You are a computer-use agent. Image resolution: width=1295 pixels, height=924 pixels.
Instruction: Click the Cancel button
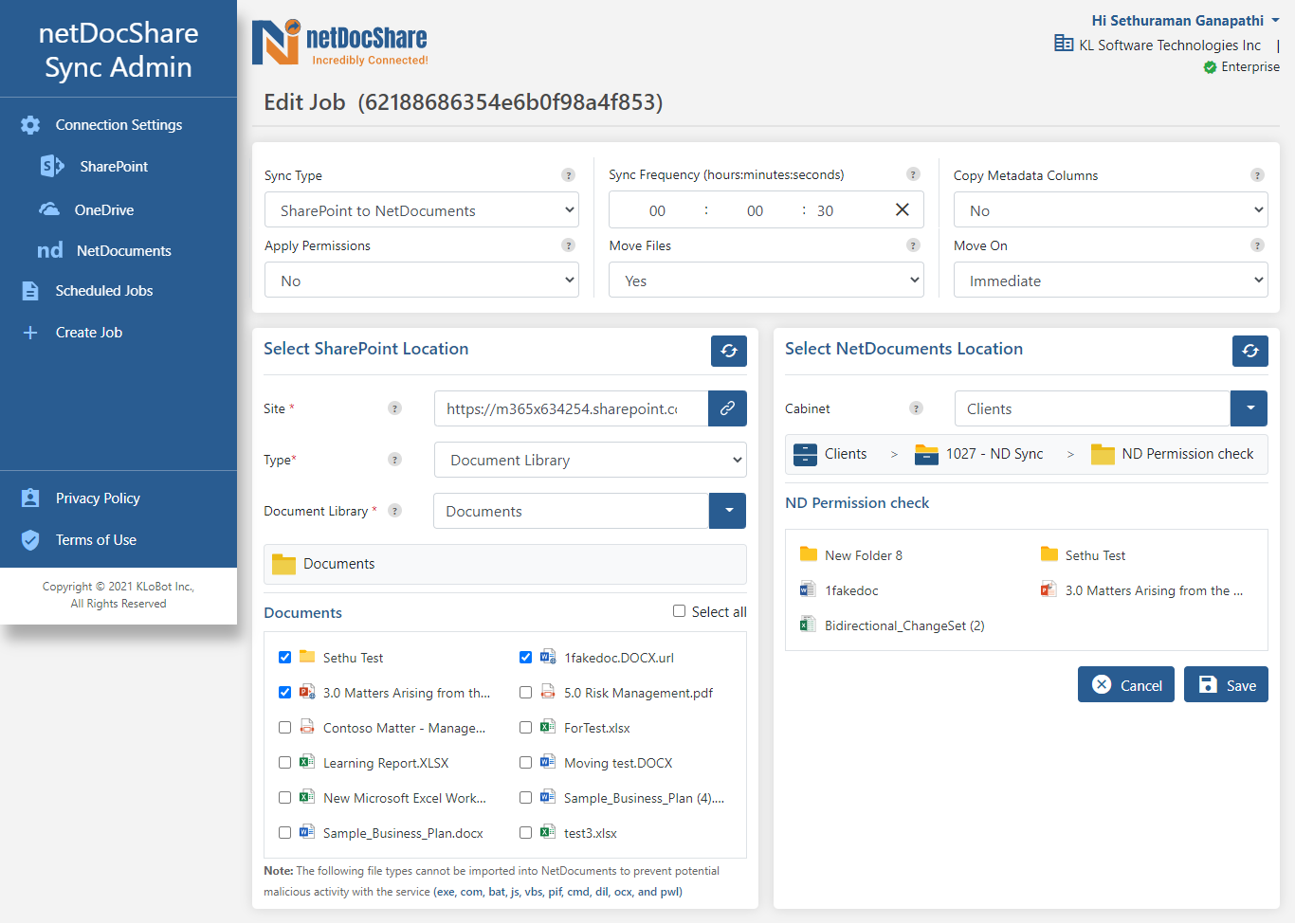click(1126, 684)
